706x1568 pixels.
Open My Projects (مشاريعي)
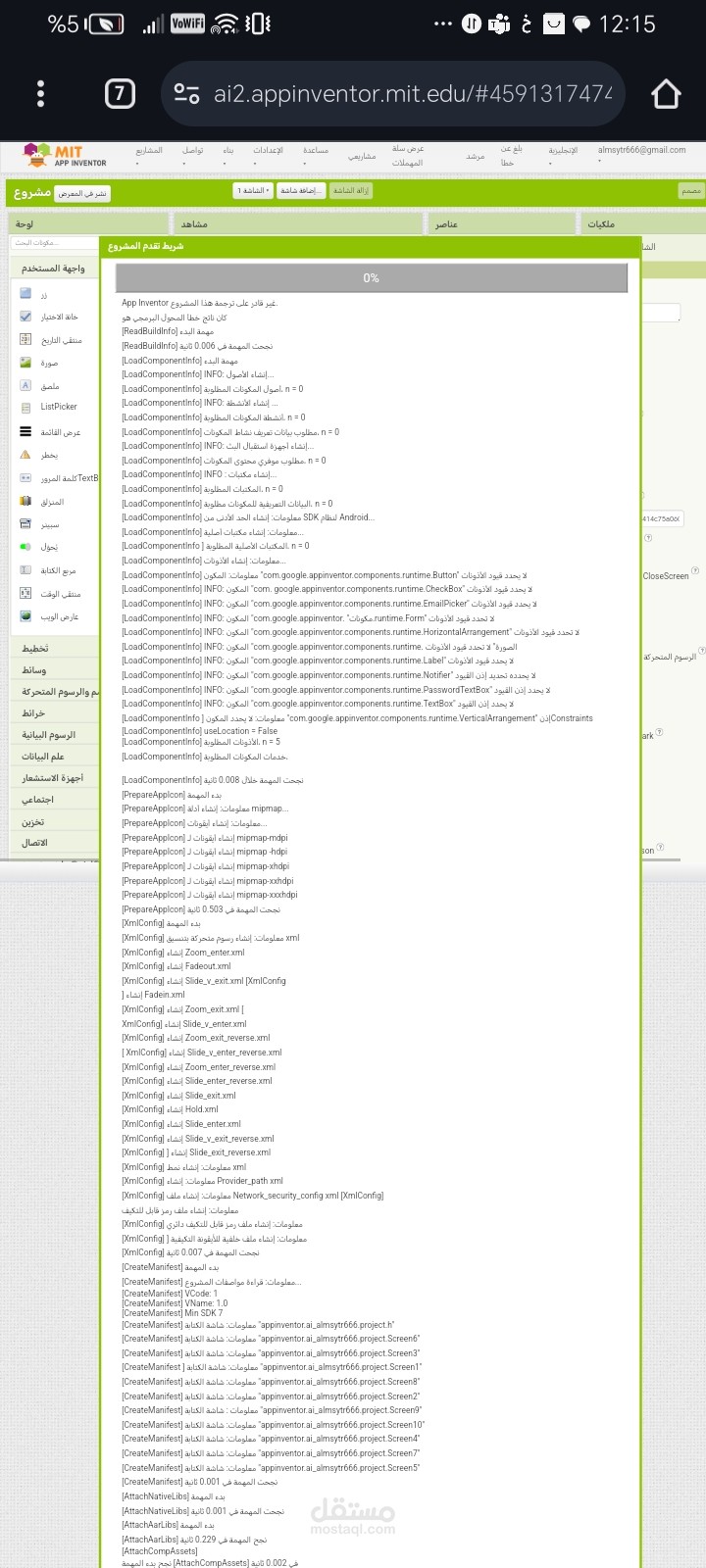362,156
